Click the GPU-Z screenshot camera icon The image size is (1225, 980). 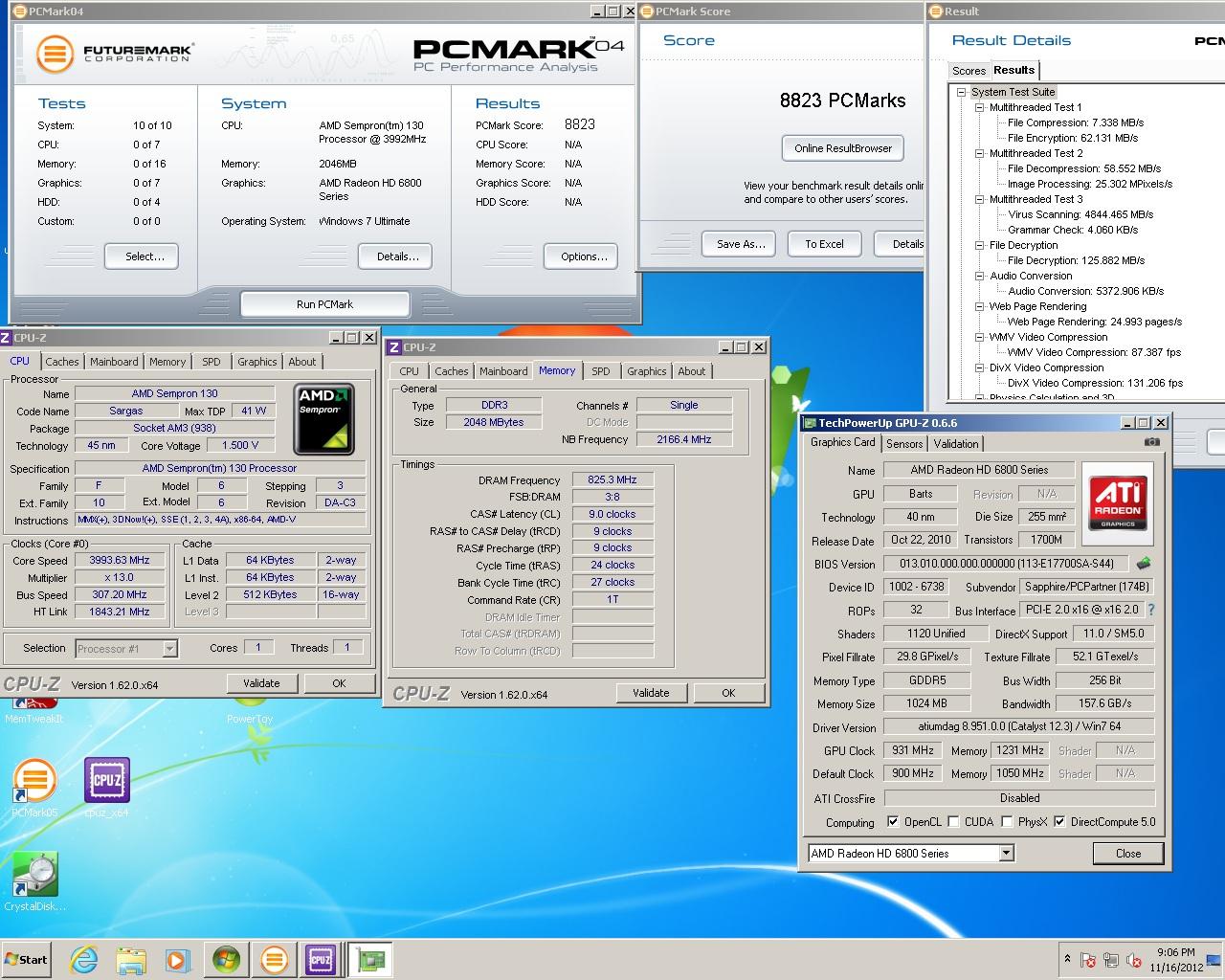tap(1152, 442)
